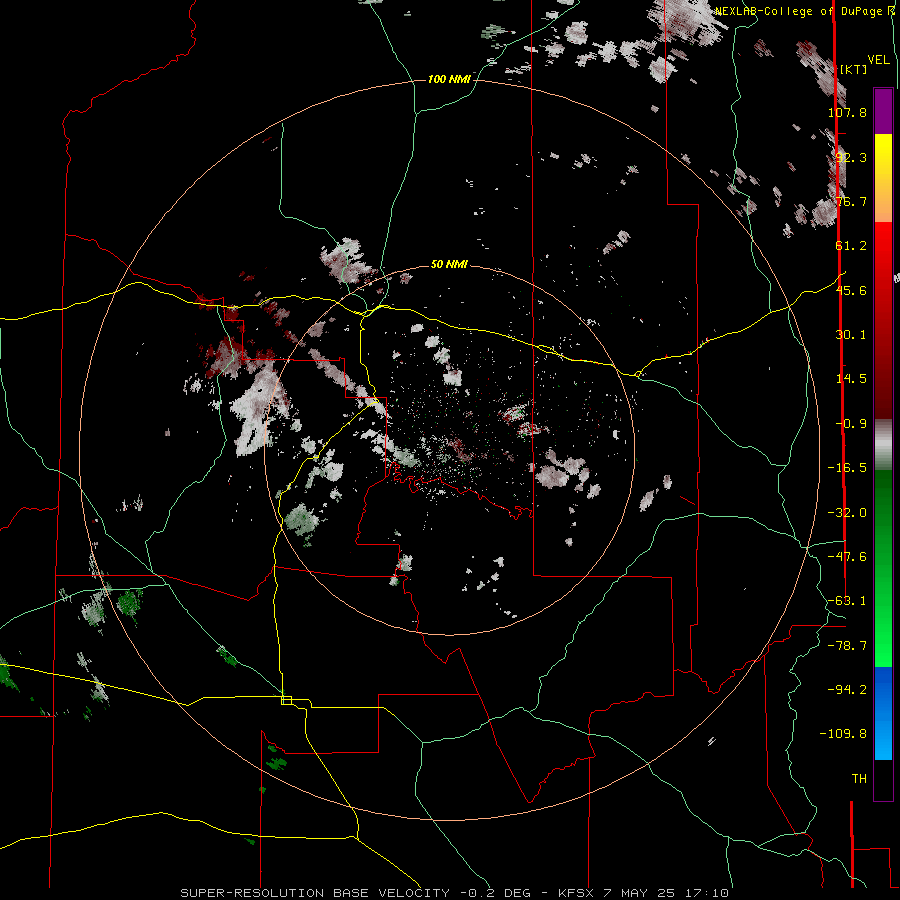The image size is (900, 900).
Task: Click the -47.6 legend value
Action: (847, 557)
